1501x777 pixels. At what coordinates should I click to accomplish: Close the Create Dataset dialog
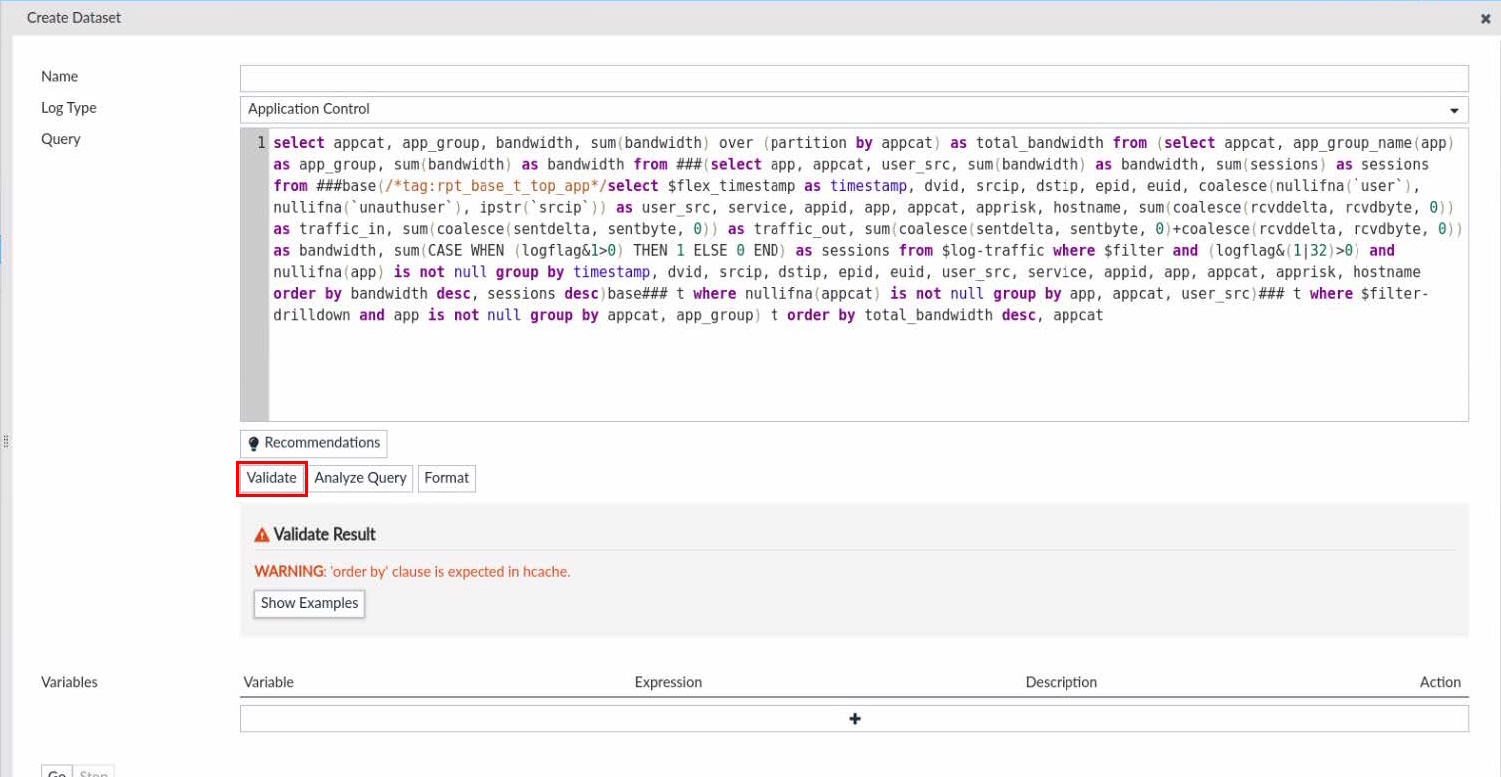click(1485, 19)
